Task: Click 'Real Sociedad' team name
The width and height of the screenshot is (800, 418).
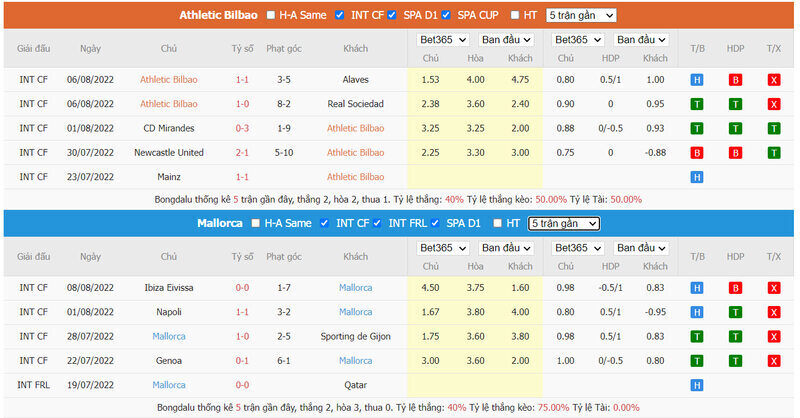Action: 356,104
